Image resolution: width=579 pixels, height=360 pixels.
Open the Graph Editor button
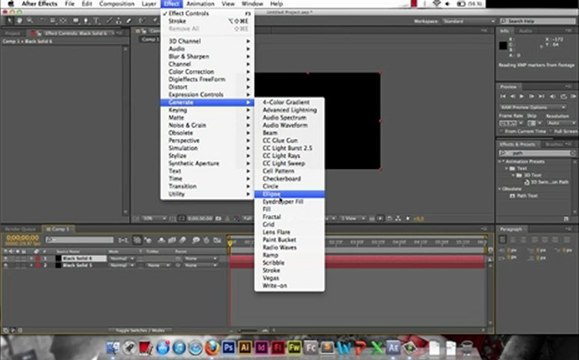pyautogui.click(x=217, y=240)
